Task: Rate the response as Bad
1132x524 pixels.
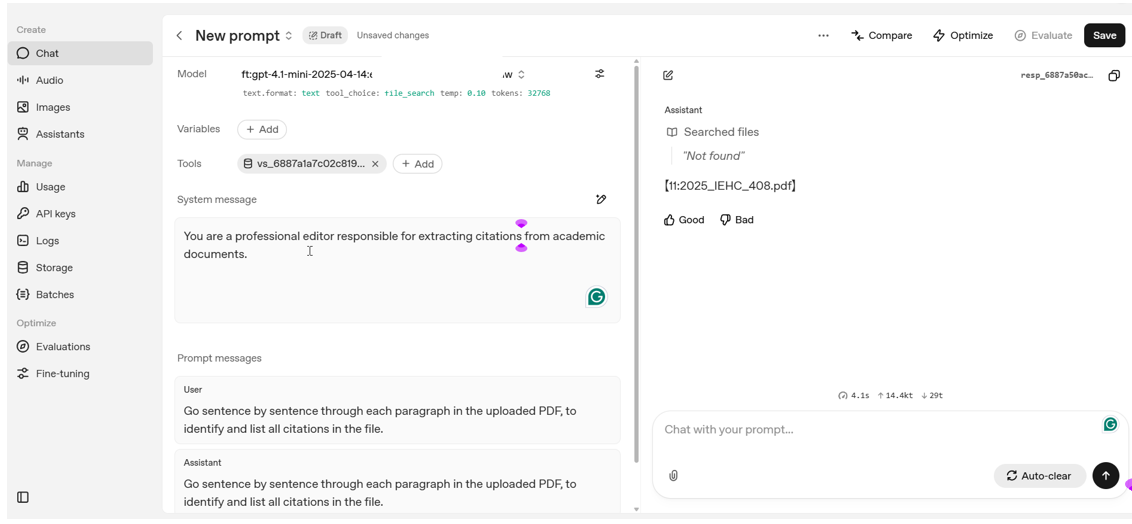Action: click(x=737, y=220)
